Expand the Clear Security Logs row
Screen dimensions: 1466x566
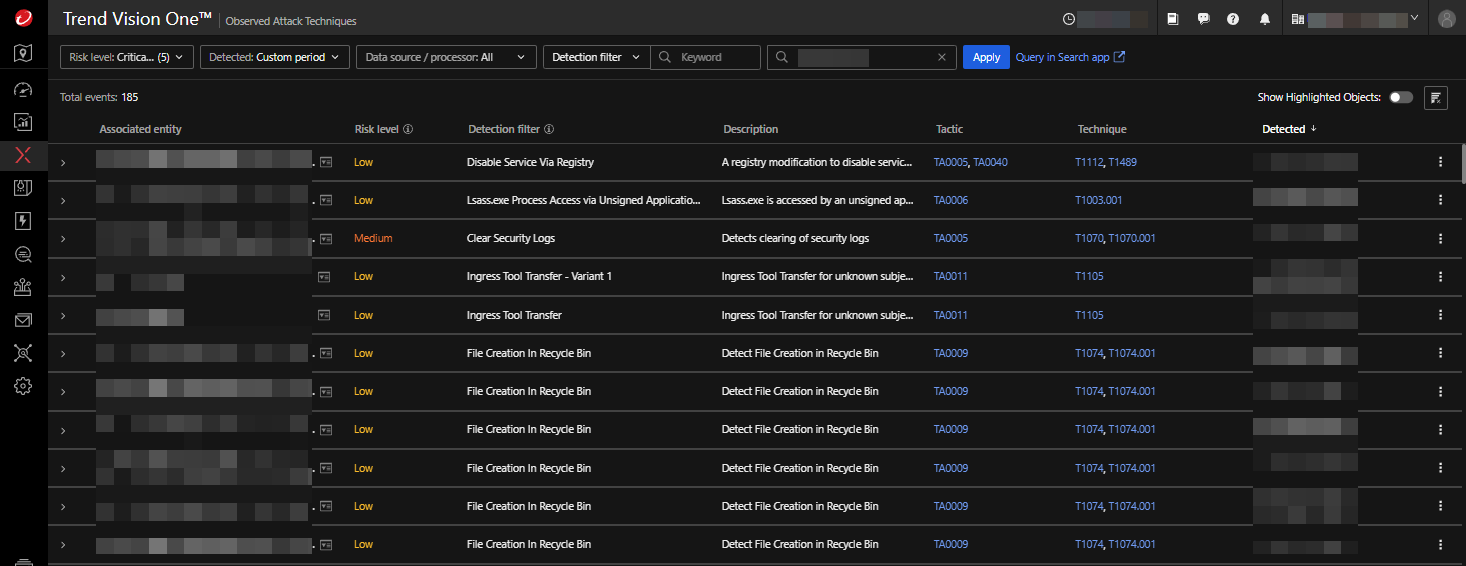click(x=63, y=239)
